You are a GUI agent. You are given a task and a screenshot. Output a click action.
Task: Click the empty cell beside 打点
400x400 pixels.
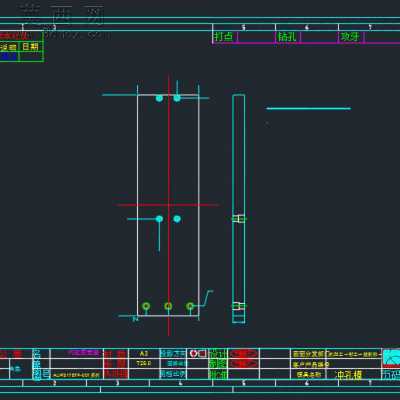[x=256, y=37]
